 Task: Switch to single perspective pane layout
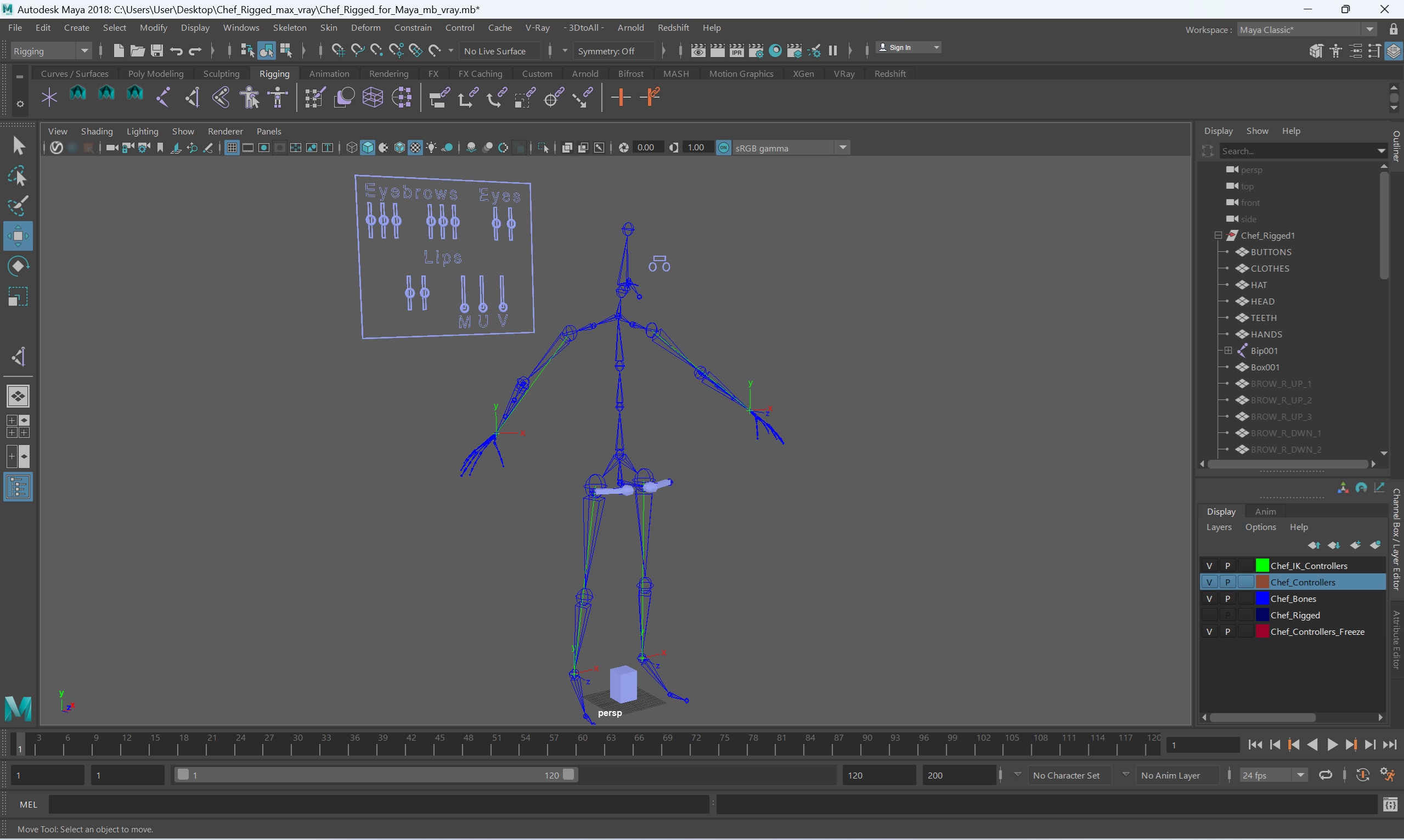point(18,396)
